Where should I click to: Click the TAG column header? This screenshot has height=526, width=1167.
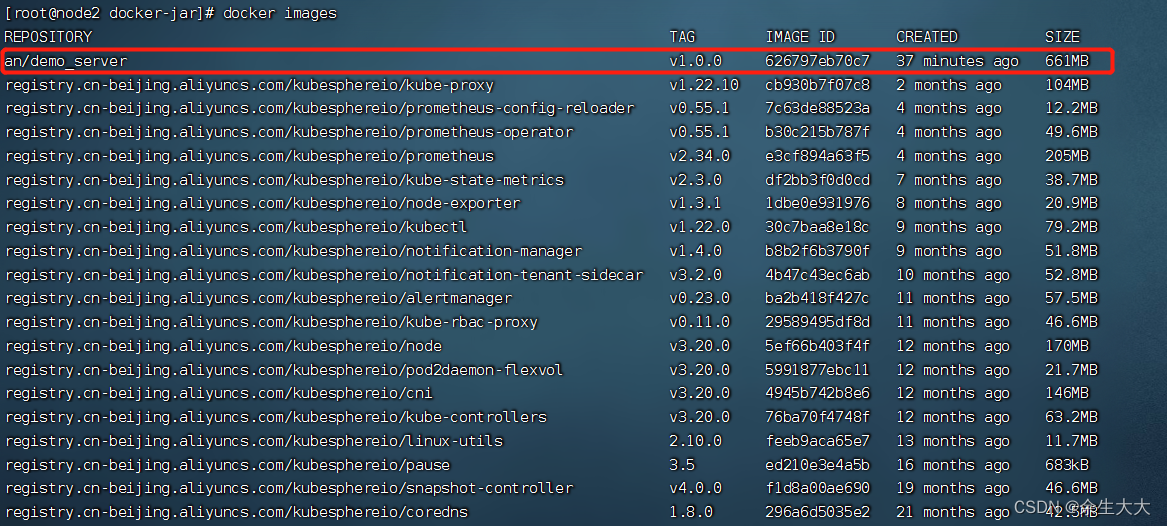(682, 37)
